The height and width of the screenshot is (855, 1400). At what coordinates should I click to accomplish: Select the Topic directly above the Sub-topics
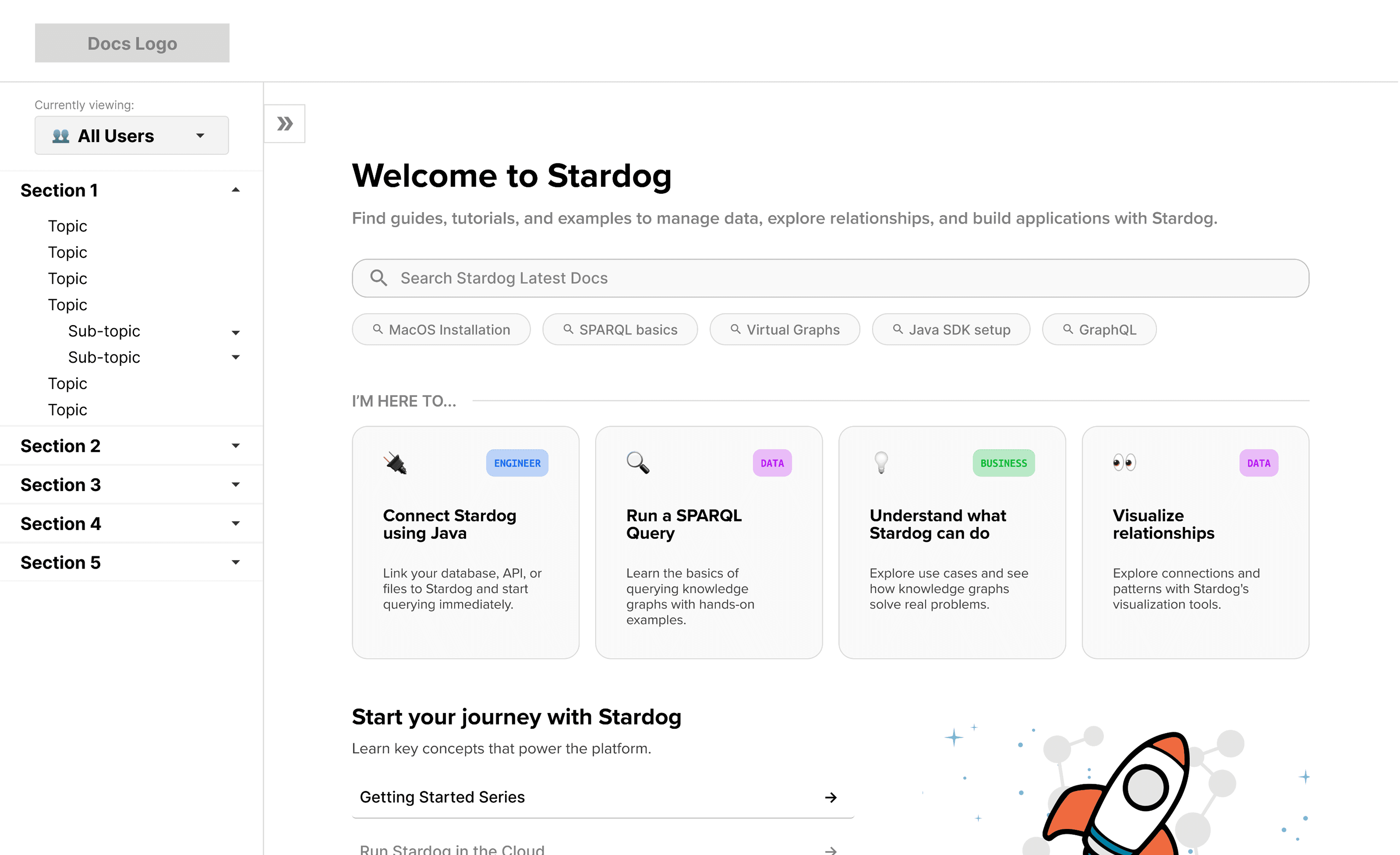click(67, 305)
